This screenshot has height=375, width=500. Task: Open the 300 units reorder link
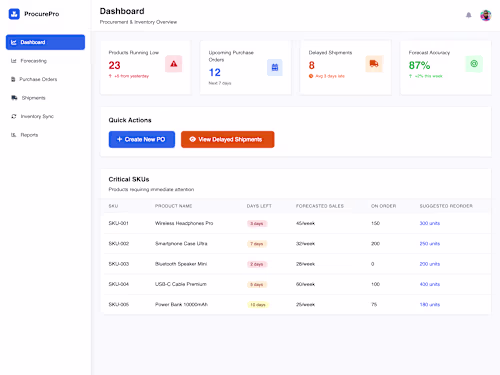(x=430, y=223)
